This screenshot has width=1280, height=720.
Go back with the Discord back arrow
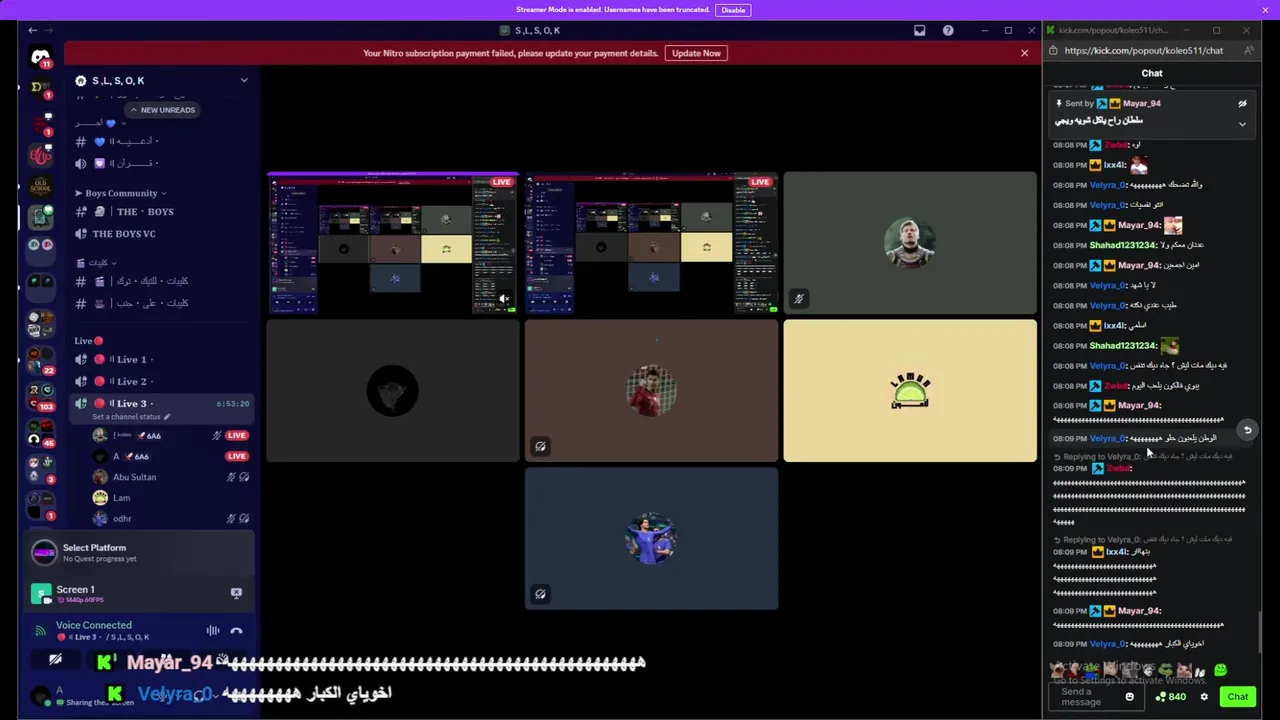(32, 30)
